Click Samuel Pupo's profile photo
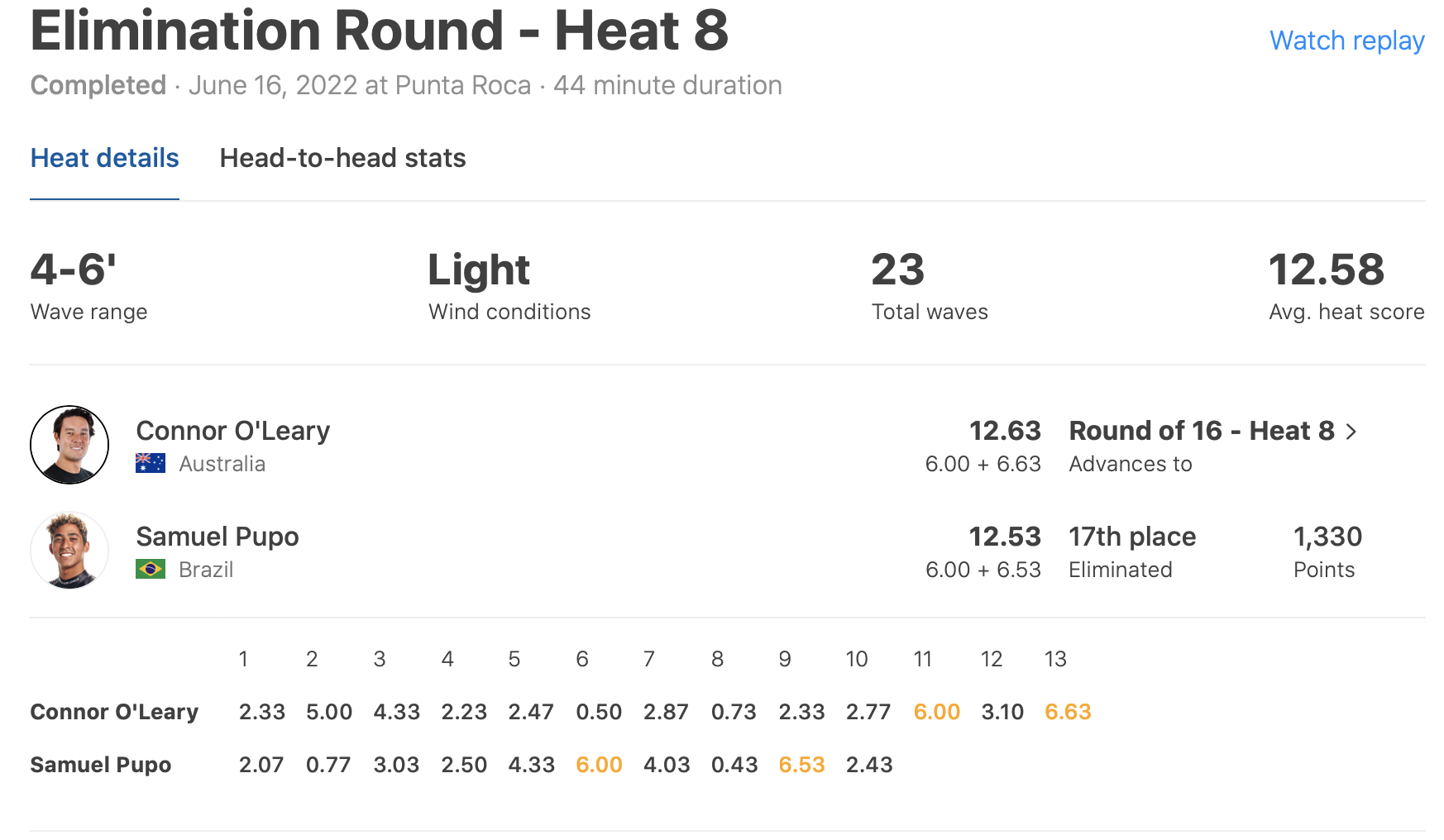The height and width of the screenshot is (840, 1444). (69, 551)
